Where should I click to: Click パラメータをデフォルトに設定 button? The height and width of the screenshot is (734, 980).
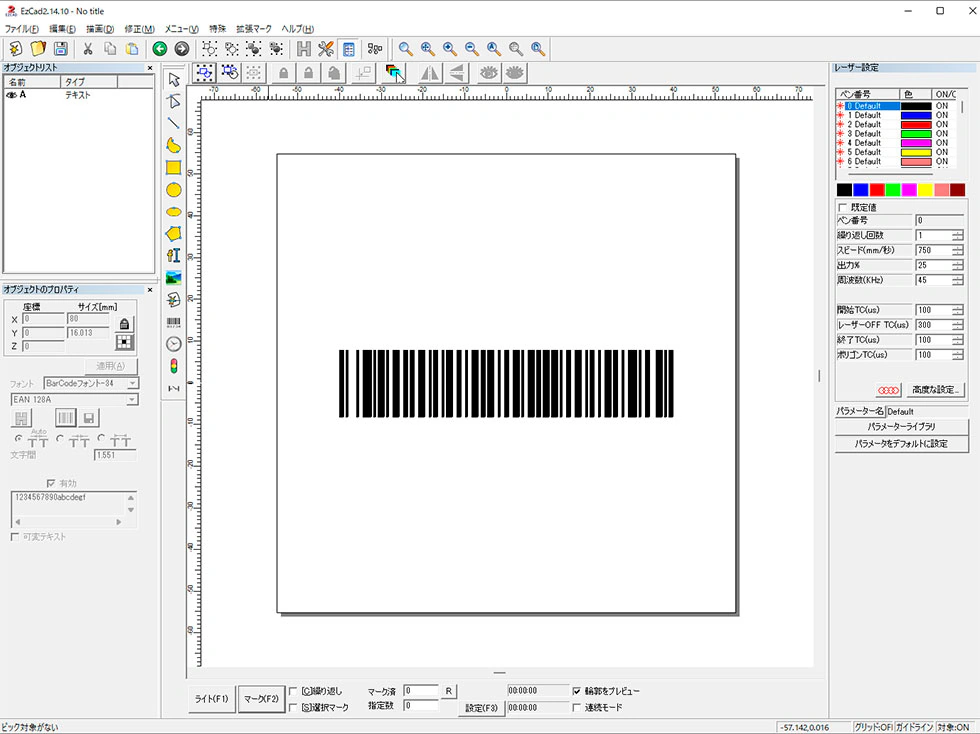(x=901, y=444)
